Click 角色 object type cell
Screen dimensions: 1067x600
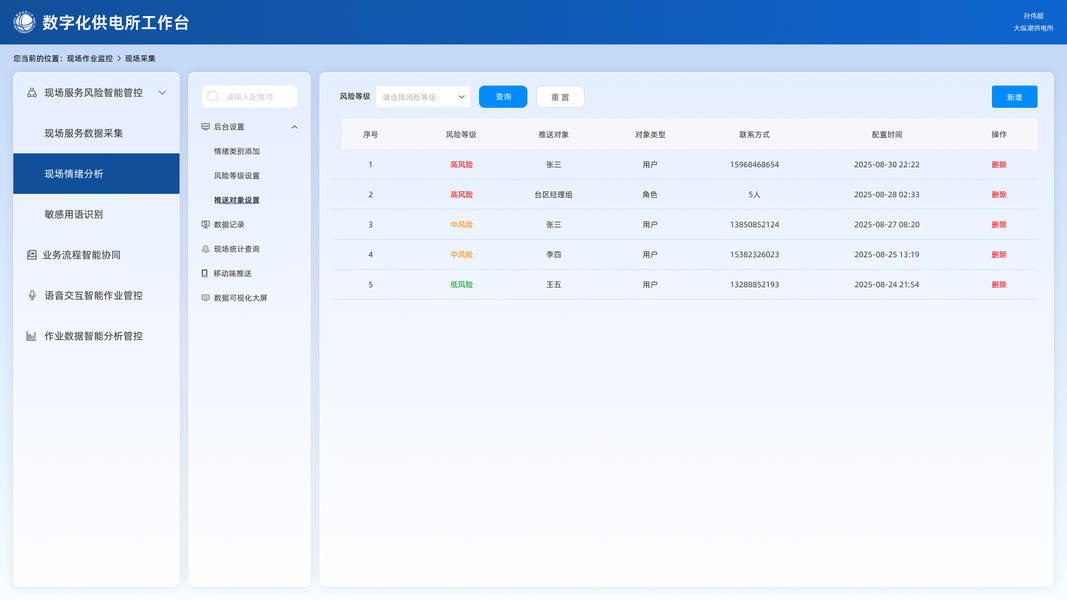point(650,195)
